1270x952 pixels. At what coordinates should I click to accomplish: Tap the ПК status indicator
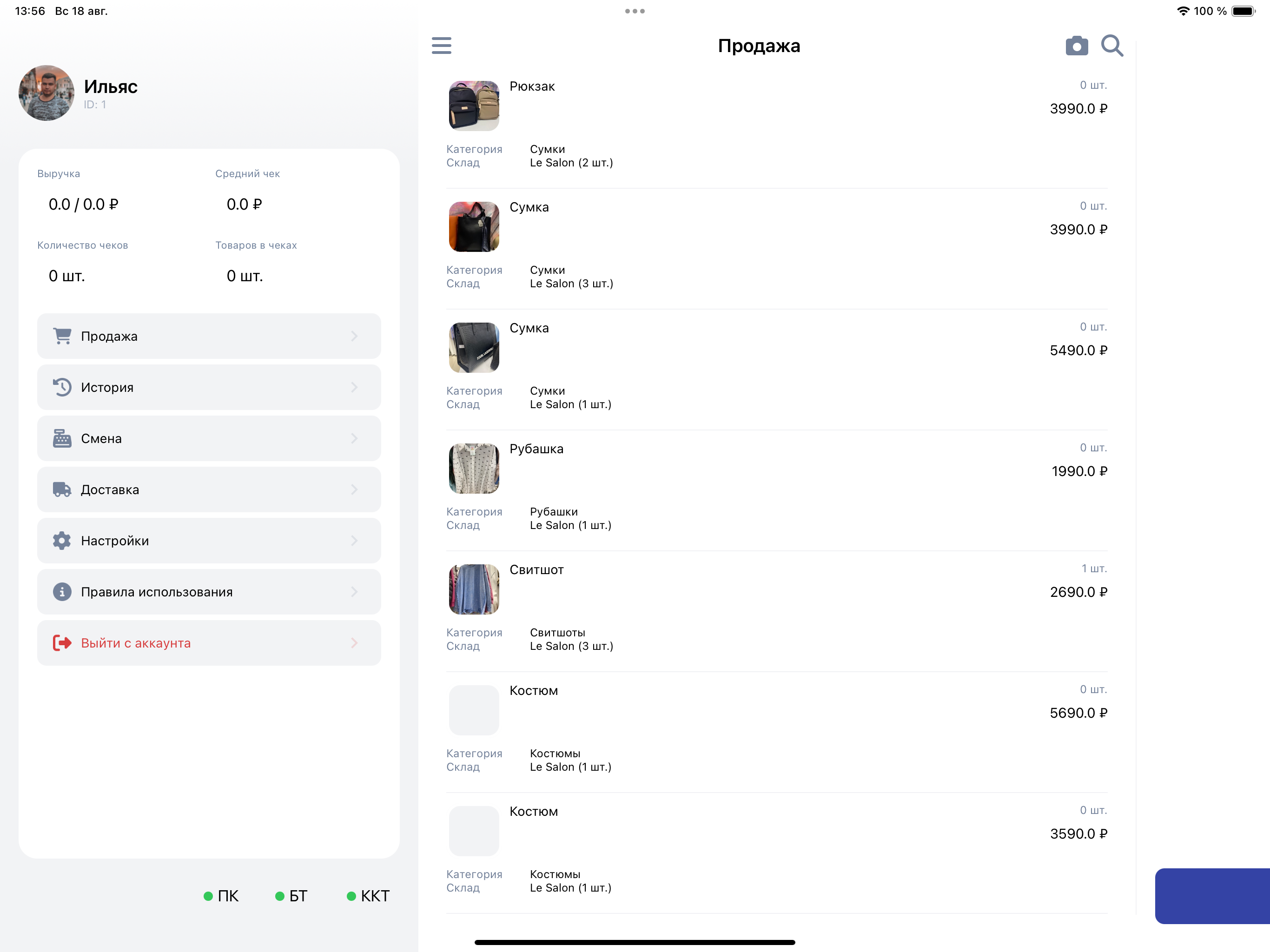click(x=221, y=896)
